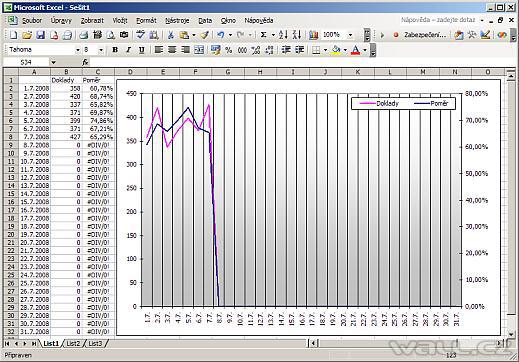This screenshot has width=519, height=362.
Task: Open the AutoSum functions dropdown arrow
Action: [x=273, y=35]
